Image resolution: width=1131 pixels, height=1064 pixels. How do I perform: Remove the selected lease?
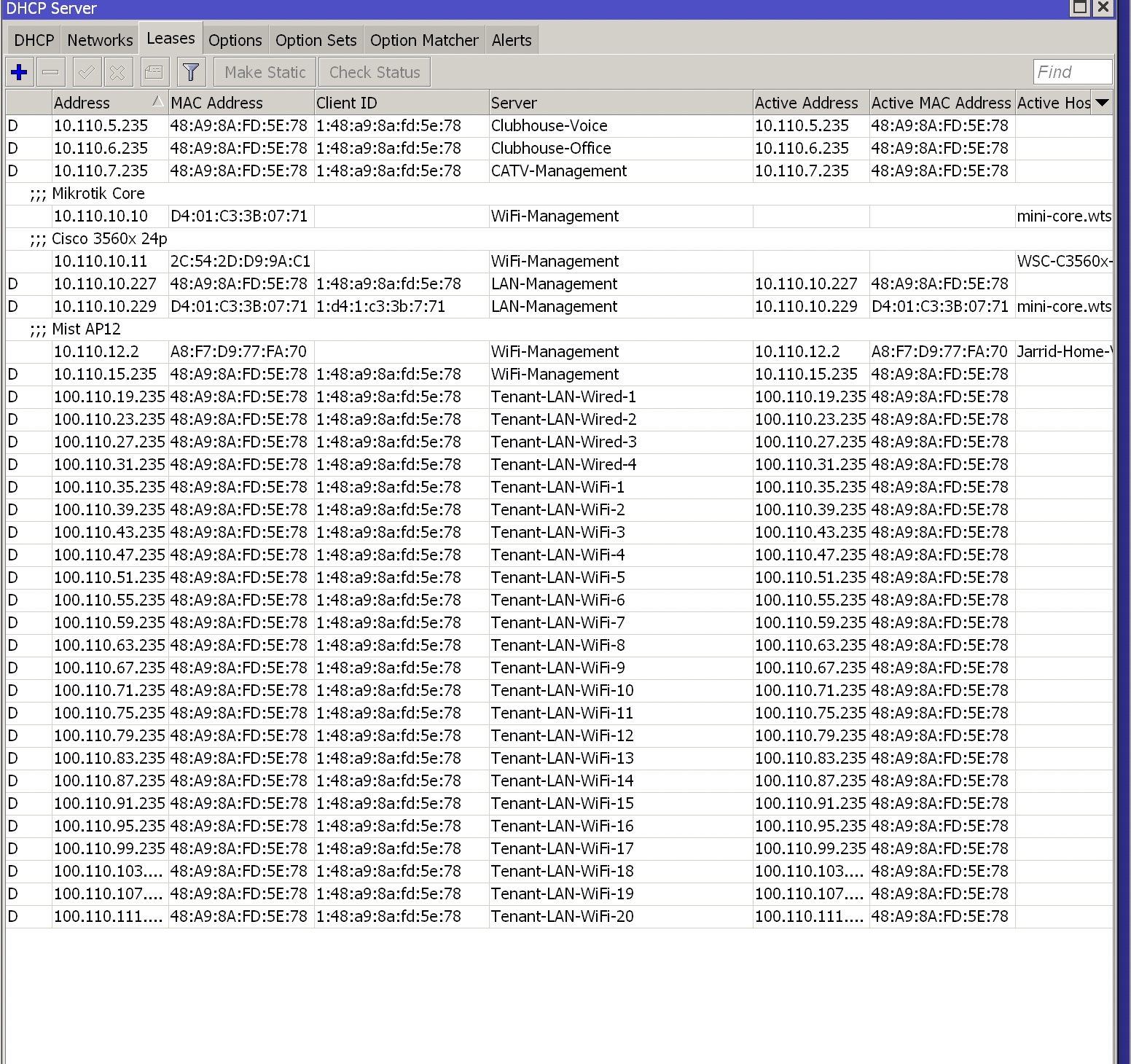tap(50, 71)
